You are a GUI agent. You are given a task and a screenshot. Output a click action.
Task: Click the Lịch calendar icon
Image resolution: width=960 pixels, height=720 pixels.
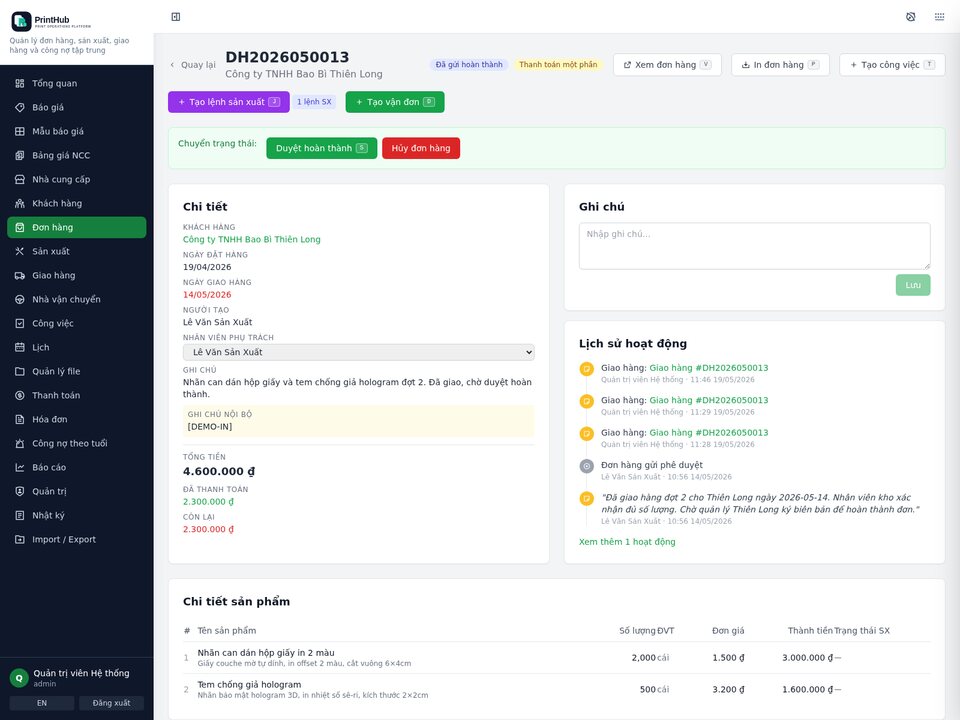click(x=20, y=347)
